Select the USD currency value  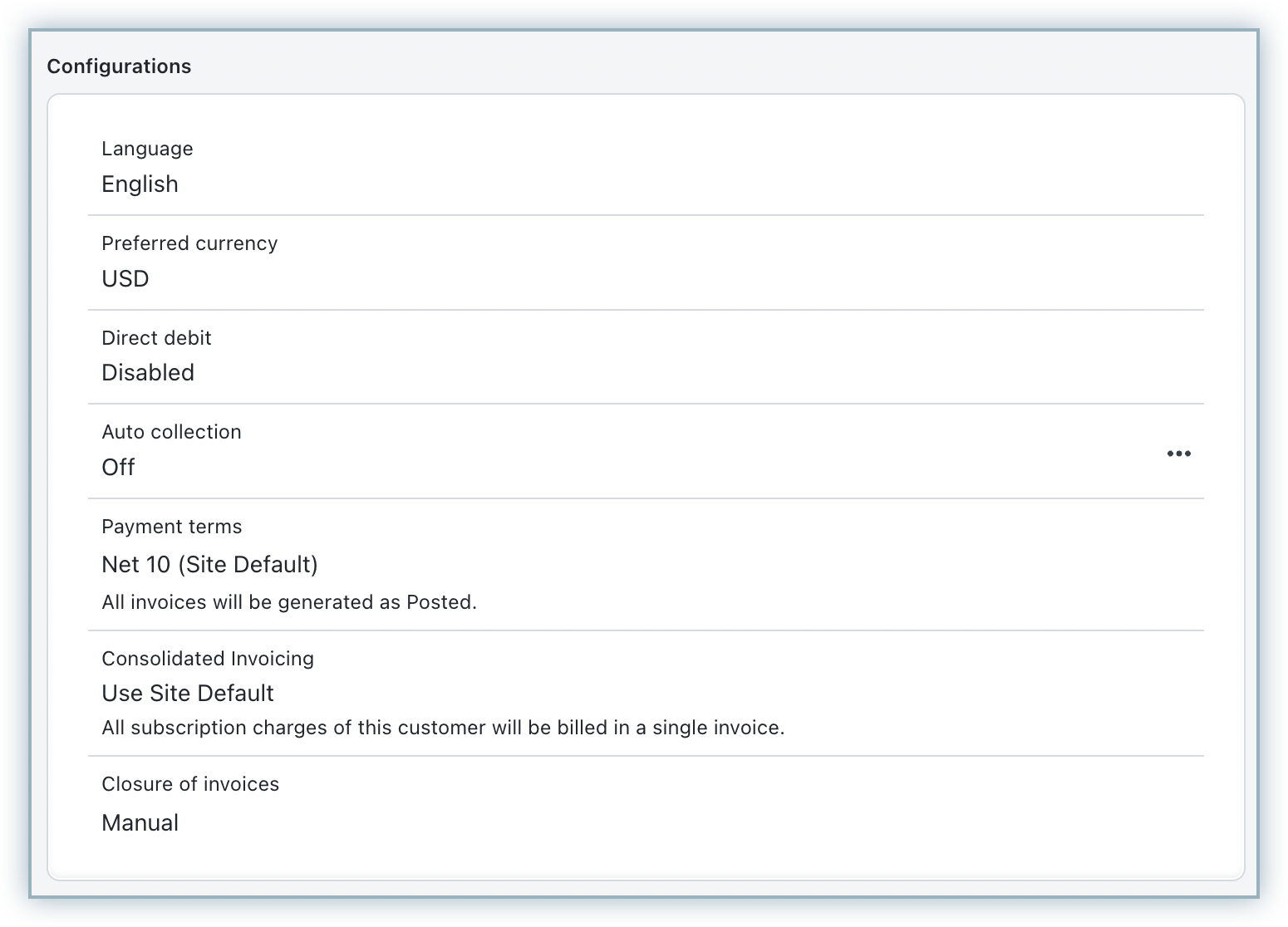[125, 278]
